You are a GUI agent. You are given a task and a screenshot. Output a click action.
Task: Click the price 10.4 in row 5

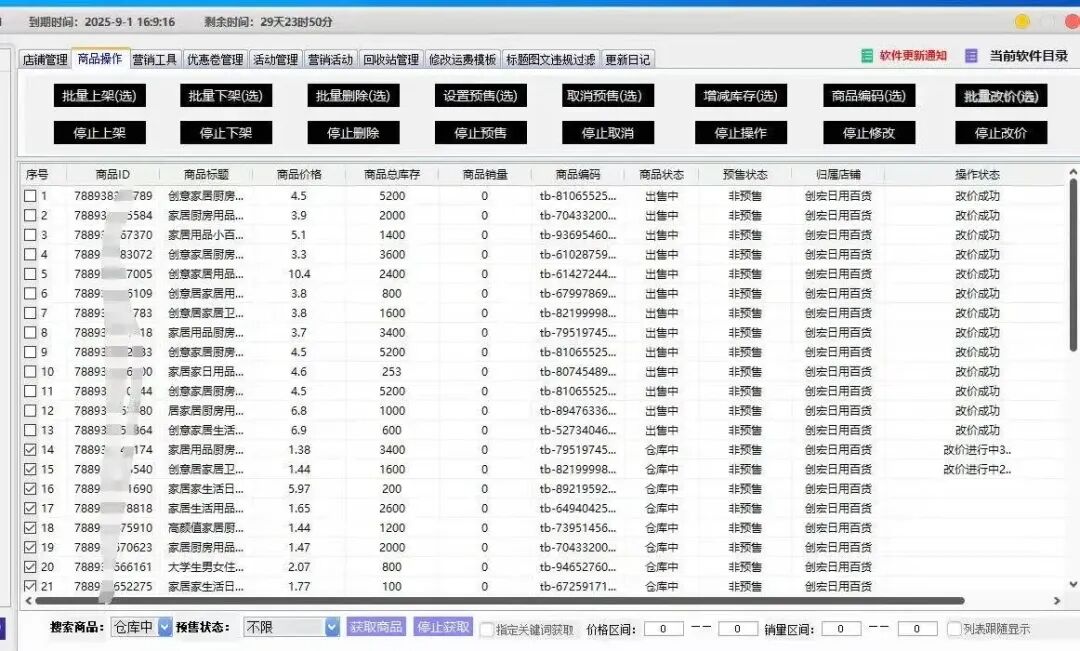click(299, 273)
